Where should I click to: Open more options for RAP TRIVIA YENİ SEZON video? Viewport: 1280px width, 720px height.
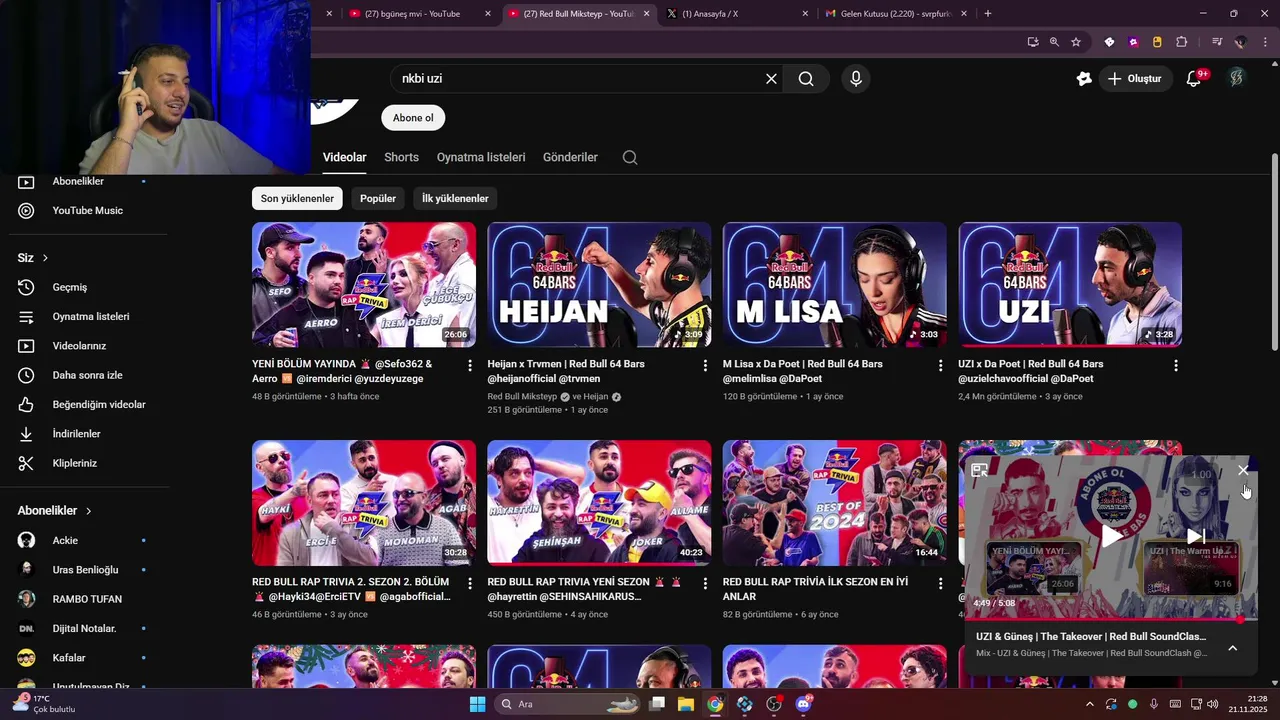[x=705, y=584]
